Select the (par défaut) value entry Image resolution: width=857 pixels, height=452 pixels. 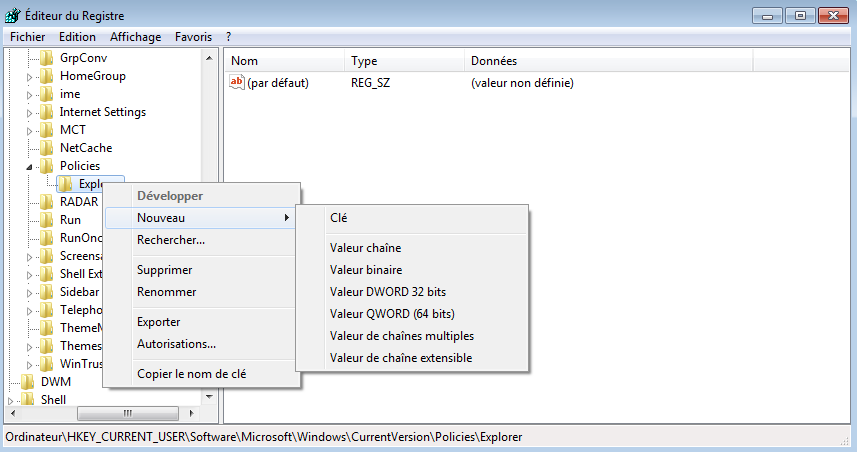[278, 83]
